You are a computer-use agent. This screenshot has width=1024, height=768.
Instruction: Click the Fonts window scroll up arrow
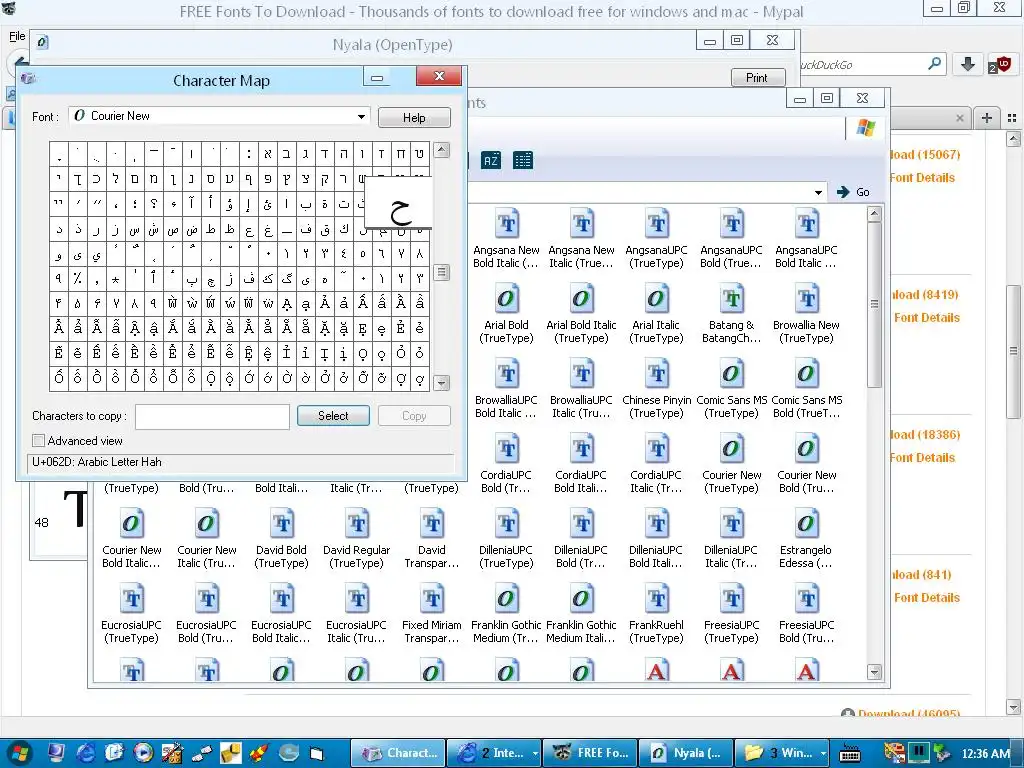coord(874,214)
